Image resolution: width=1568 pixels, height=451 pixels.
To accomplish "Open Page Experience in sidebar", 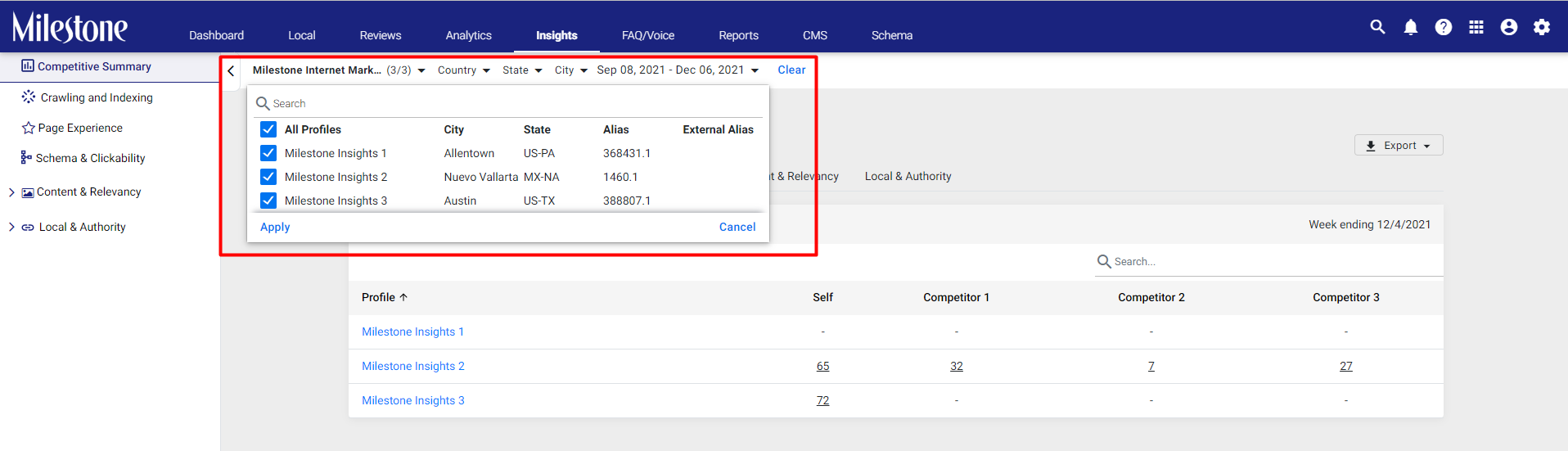I will (x=80, y=128).
